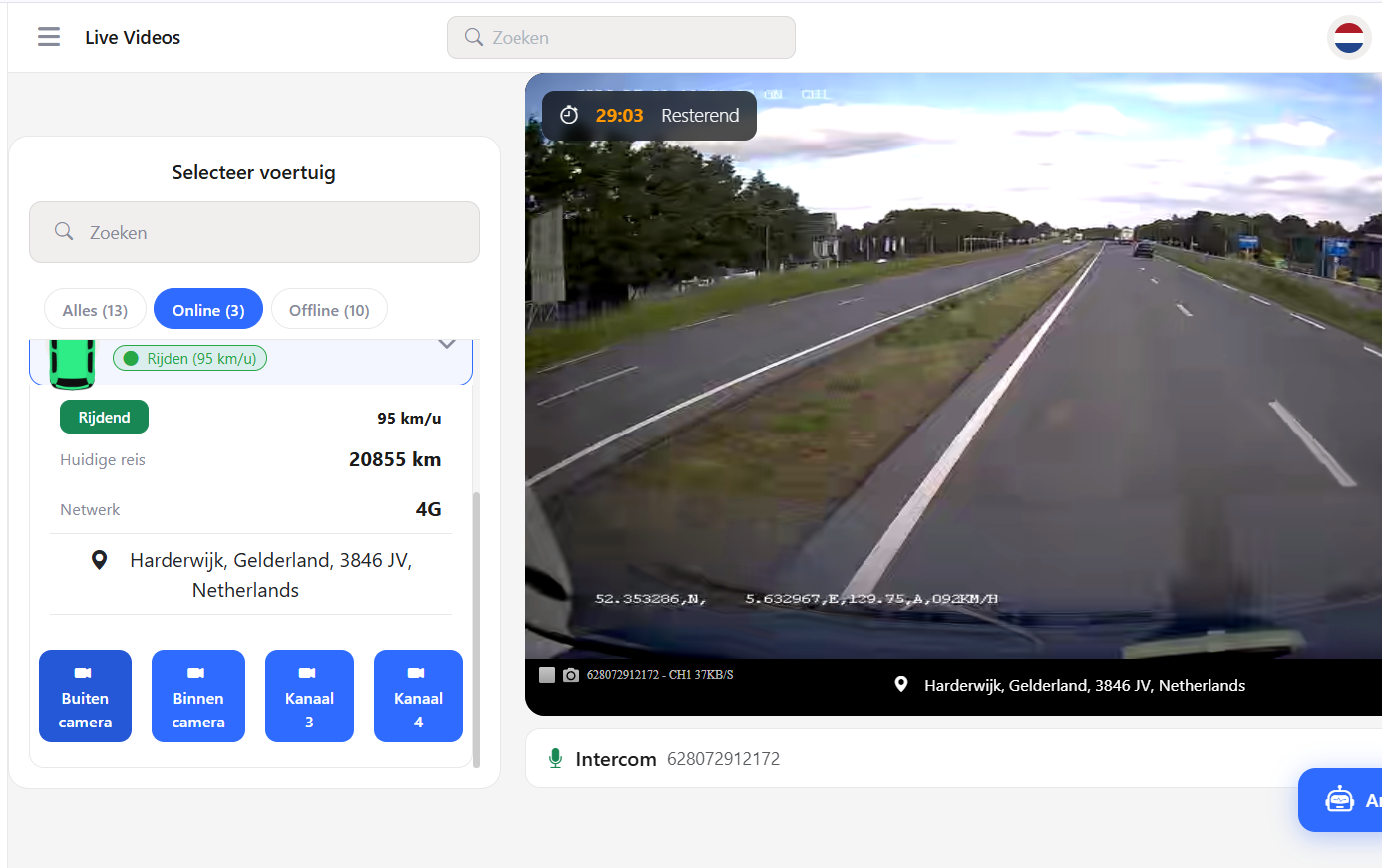Click the live dashcam video feed
The image size is (1382, 868).
tap(953, 365)
